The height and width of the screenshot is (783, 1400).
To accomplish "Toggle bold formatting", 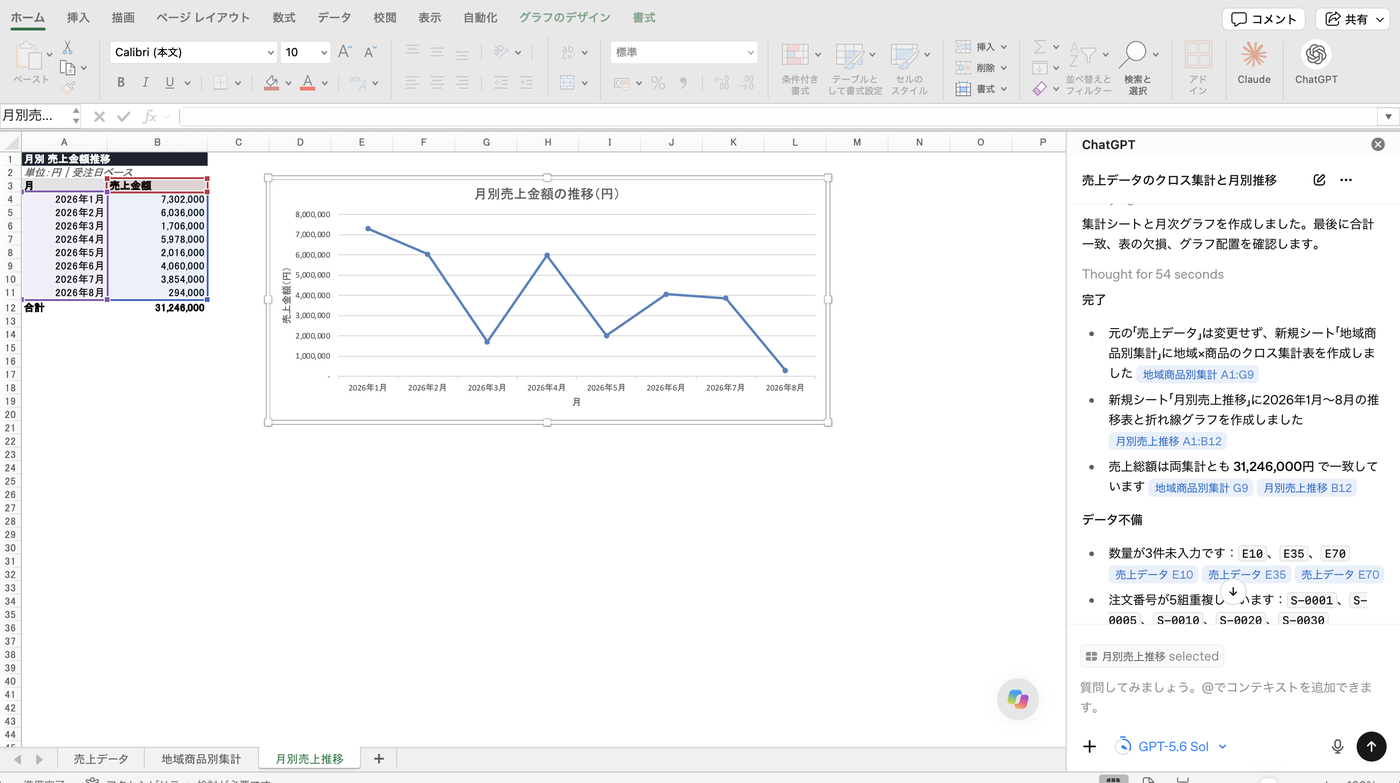I will [121, 83].
